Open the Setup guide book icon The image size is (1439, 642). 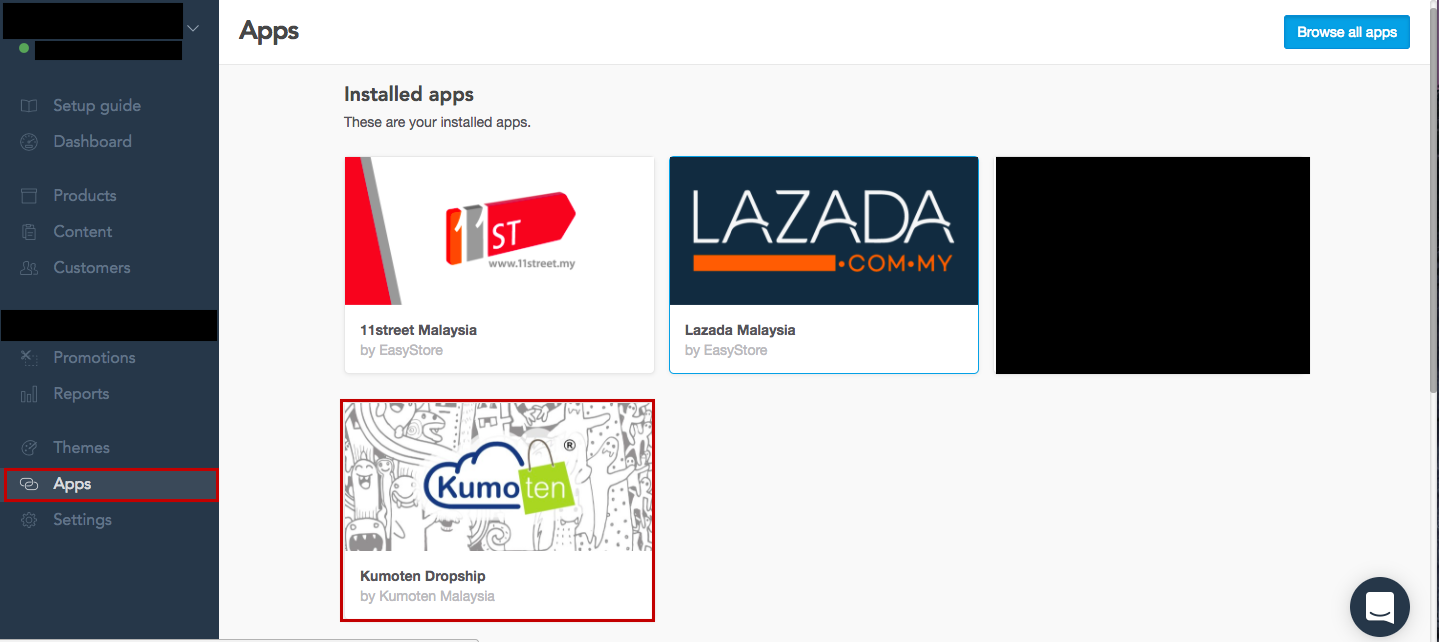point(29,106)
